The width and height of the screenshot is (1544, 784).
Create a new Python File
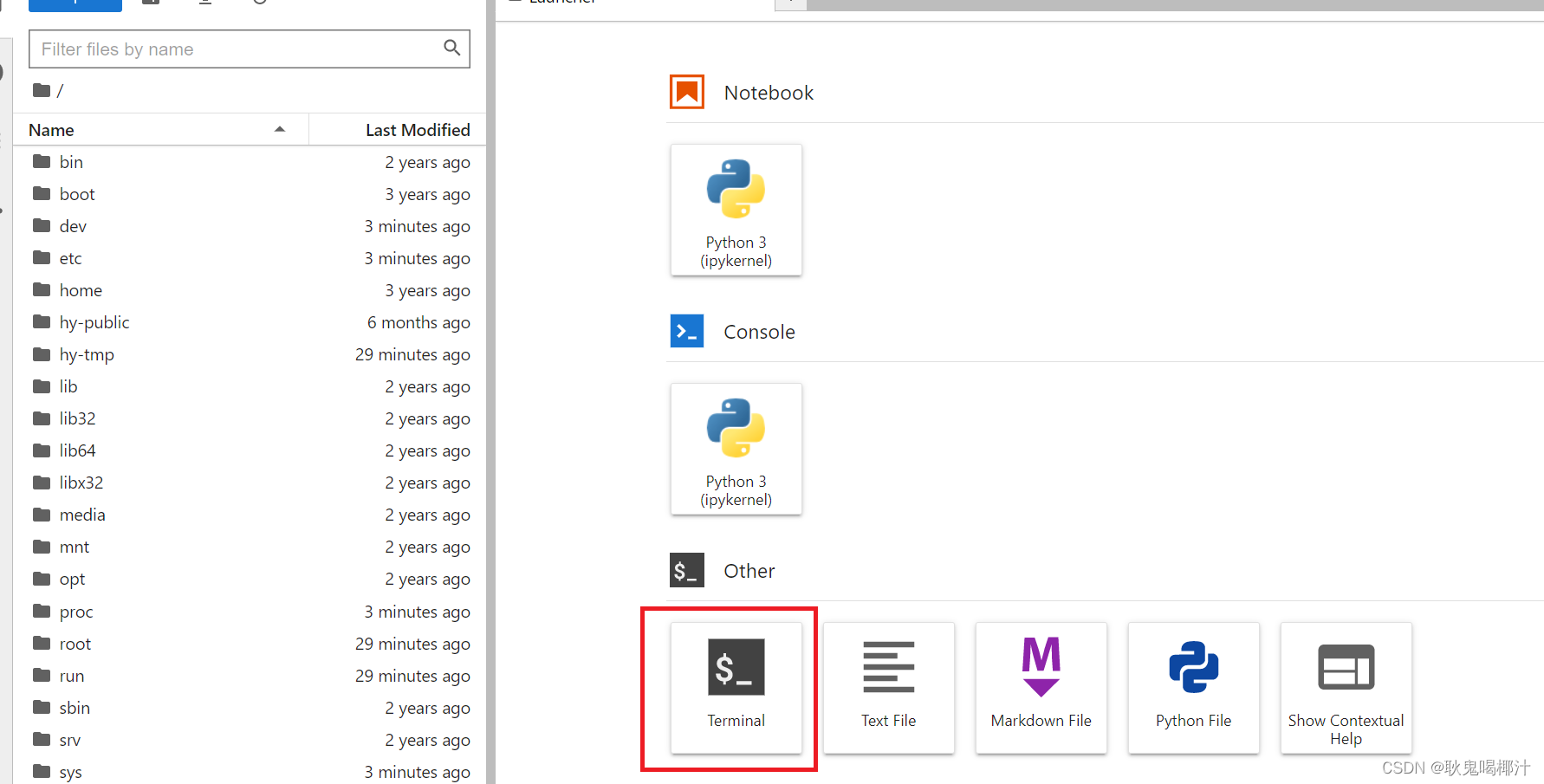click(1193, 688)
